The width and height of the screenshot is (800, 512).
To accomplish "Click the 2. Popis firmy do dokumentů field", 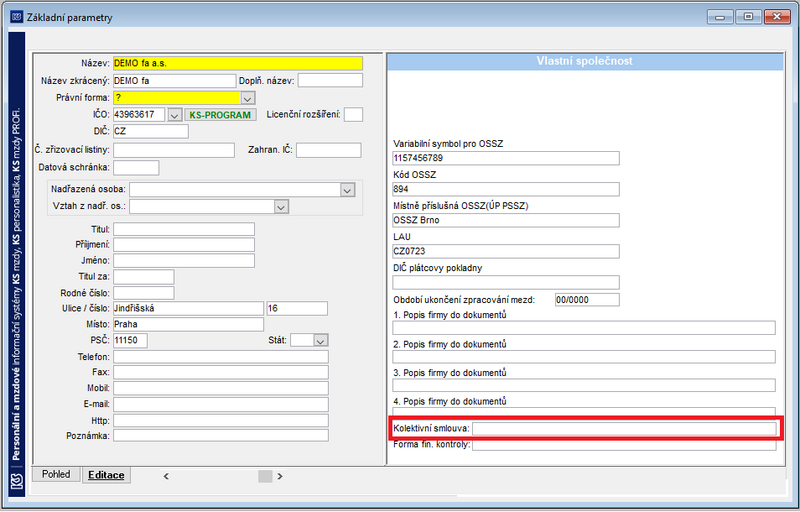I will (x=584, y=356).
